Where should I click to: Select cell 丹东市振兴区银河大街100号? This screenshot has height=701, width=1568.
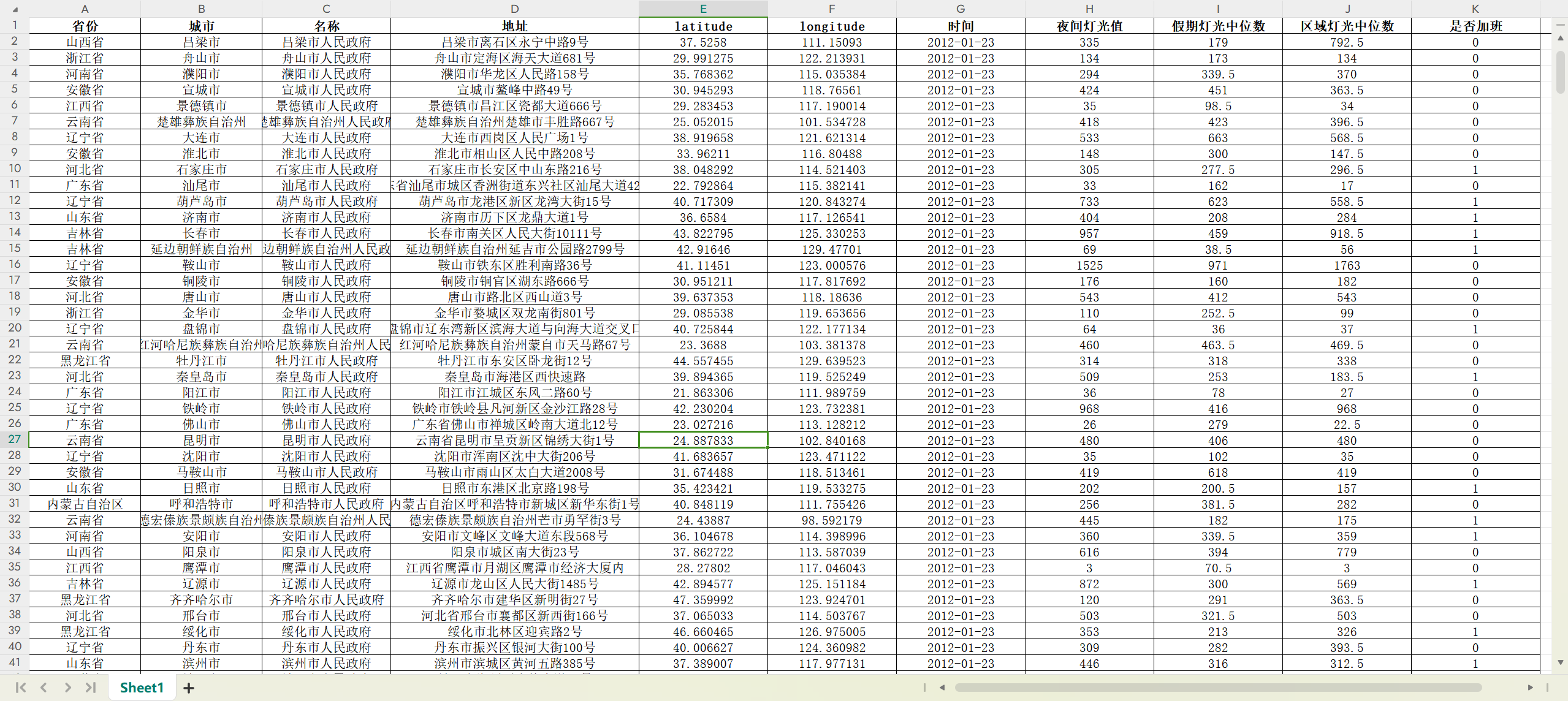pyautogui.click(x=515, y=648)
